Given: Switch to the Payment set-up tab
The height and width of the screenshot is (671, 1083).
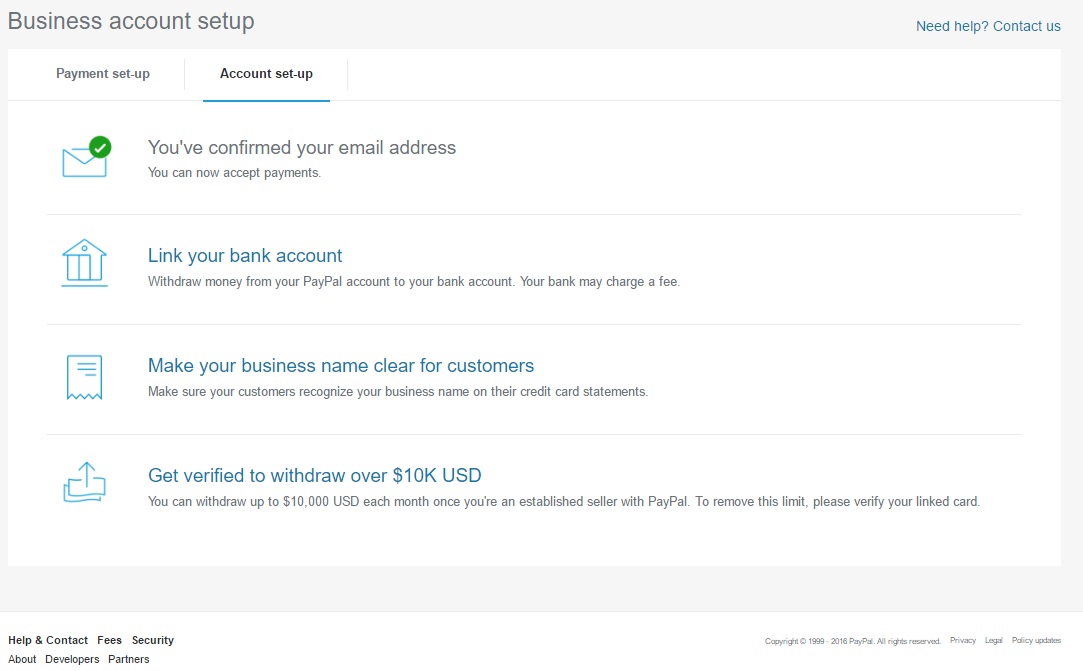Looking at the screenshot, I should 103,74.
